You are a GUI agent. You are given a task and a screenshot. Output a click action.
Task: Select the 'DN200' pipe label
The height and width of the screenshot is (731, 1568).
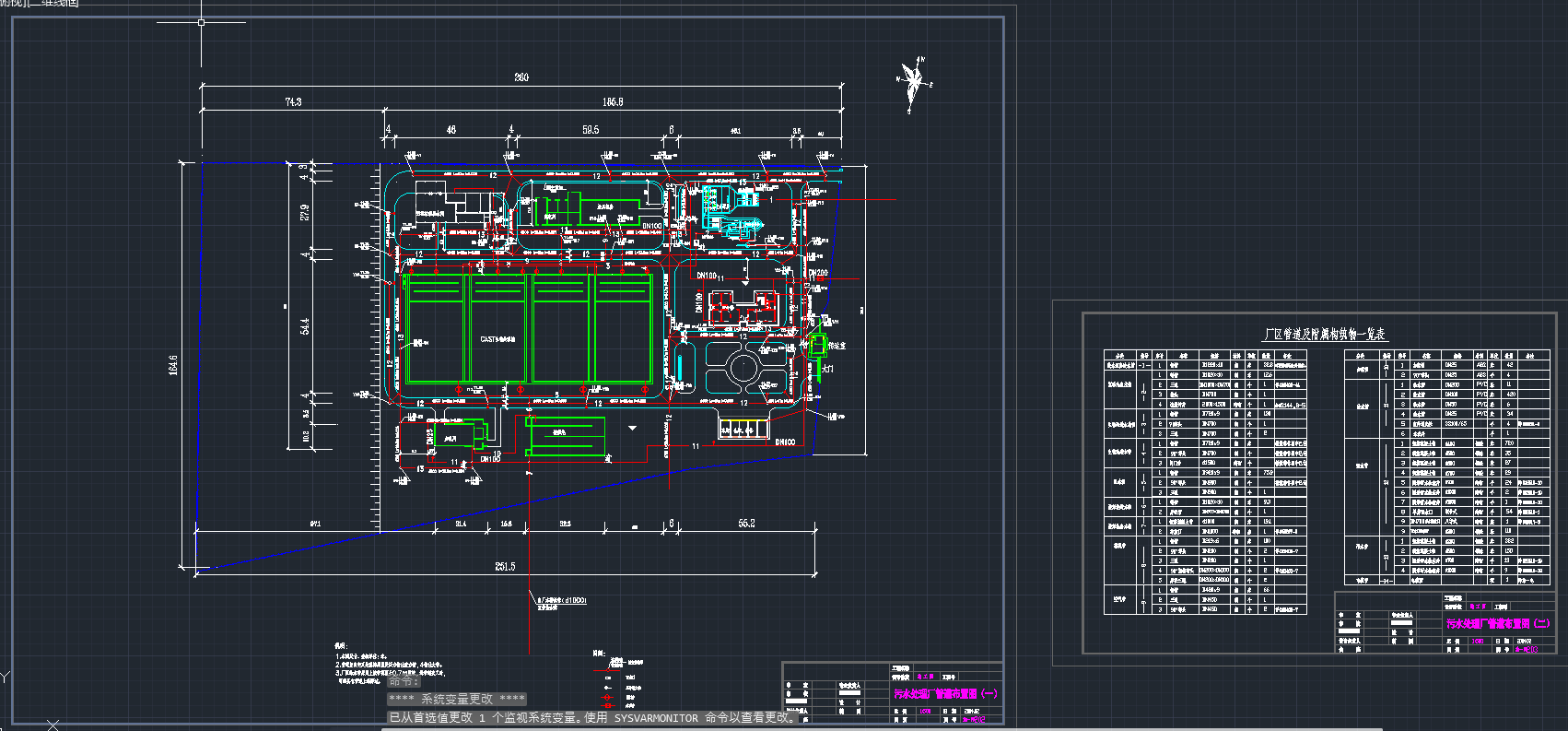818,274
